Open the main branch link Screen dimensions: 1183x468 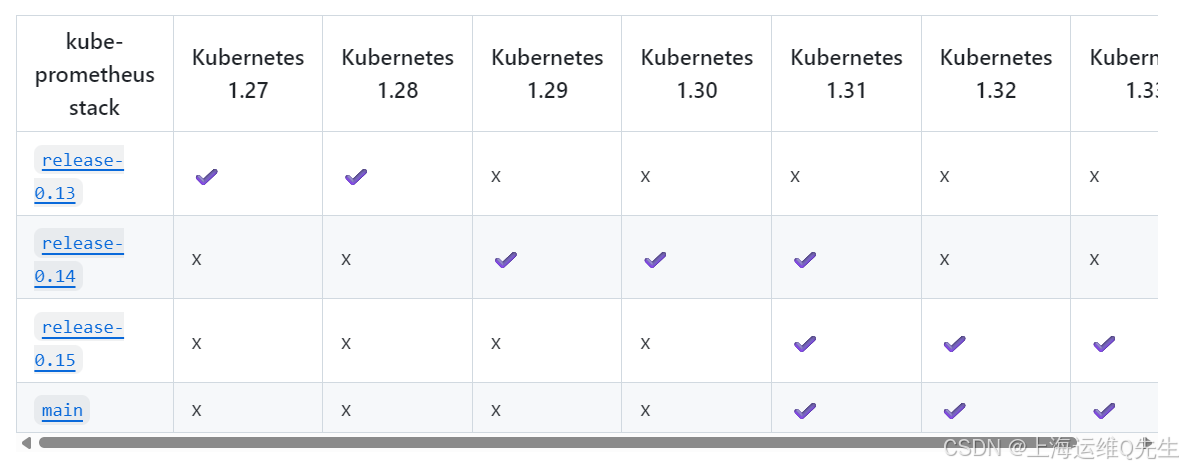62,411
